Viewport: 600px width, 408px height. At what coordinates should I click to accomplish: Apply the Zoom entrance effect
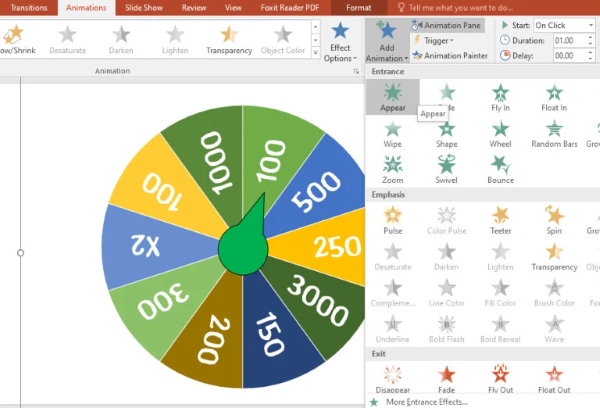coord(393,170)
